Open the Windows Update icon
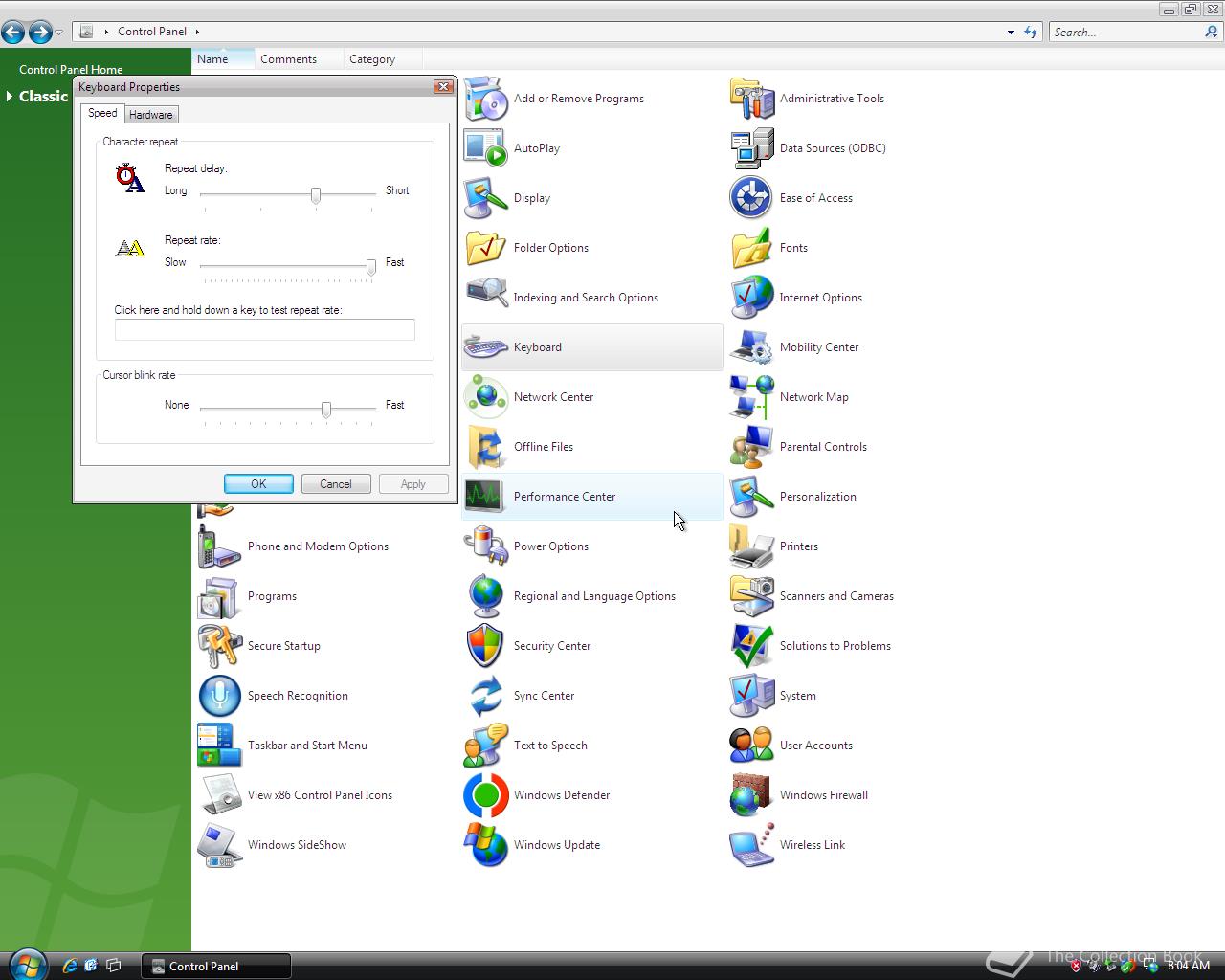This screenshot has height=980, width=1225. coord(486,845)
